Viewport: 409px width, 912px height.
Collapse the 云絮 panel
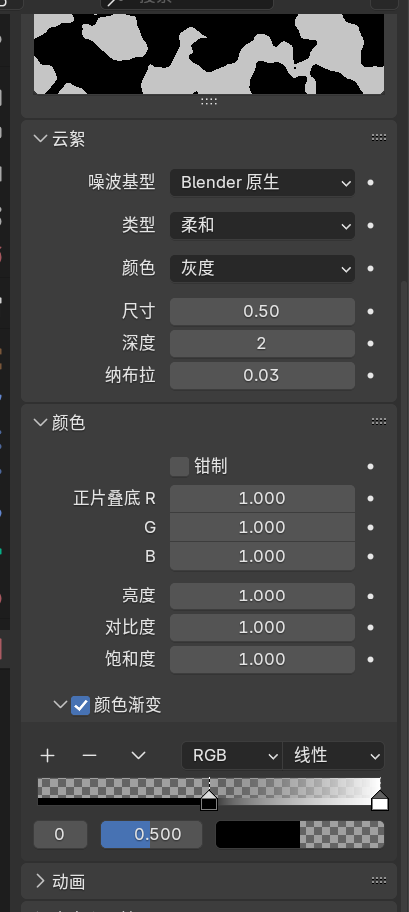tap(40, 139)
